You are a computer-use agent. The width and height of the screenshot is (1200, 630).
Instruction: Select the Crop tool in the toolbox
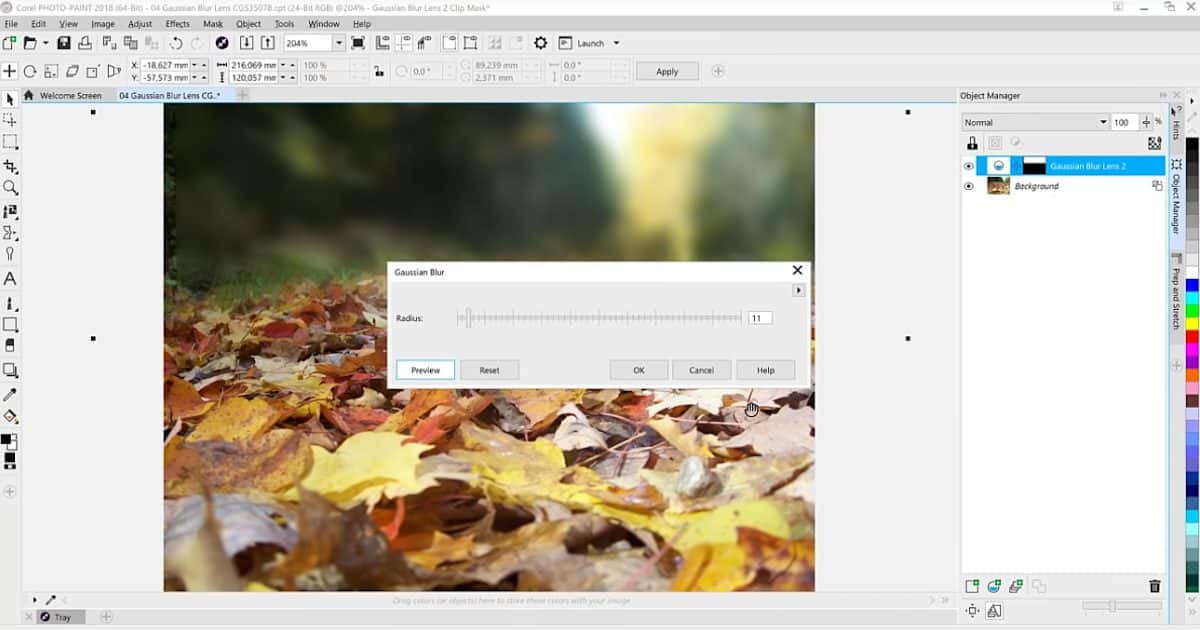tap(10, 165)
